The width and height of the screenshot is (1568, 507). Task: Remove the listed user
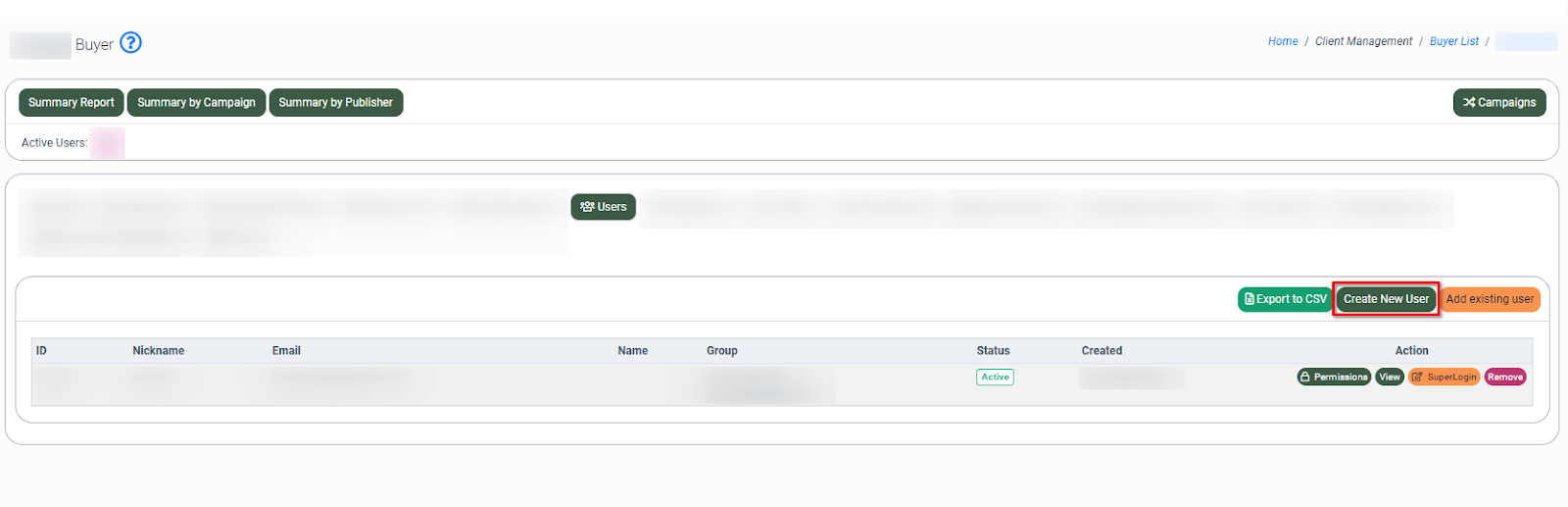click(1504, 378)
